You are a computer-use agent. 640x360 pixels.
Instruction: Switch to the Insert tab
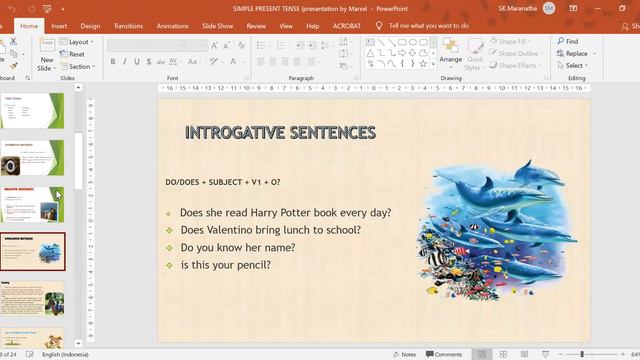click(x=59, y=26)
